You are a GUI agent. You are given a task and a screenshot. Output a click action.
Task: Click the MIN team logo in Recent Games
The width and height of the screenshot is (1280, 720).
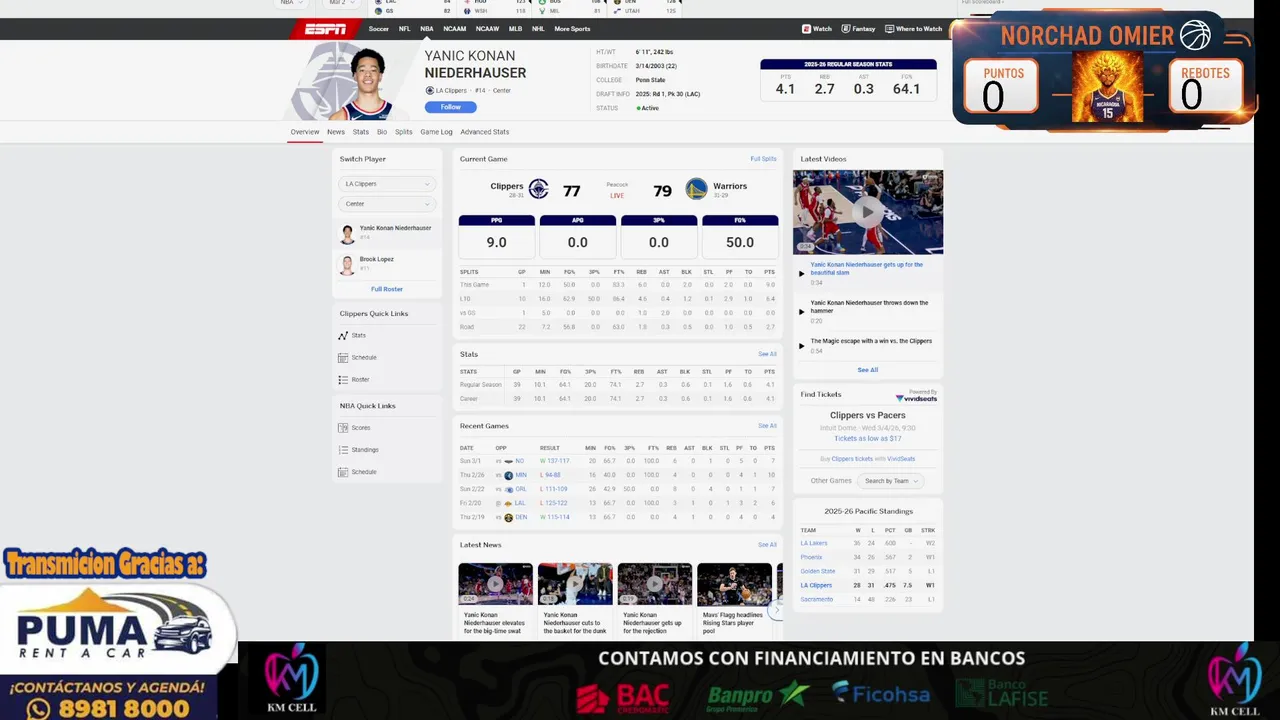coord(508,476)
